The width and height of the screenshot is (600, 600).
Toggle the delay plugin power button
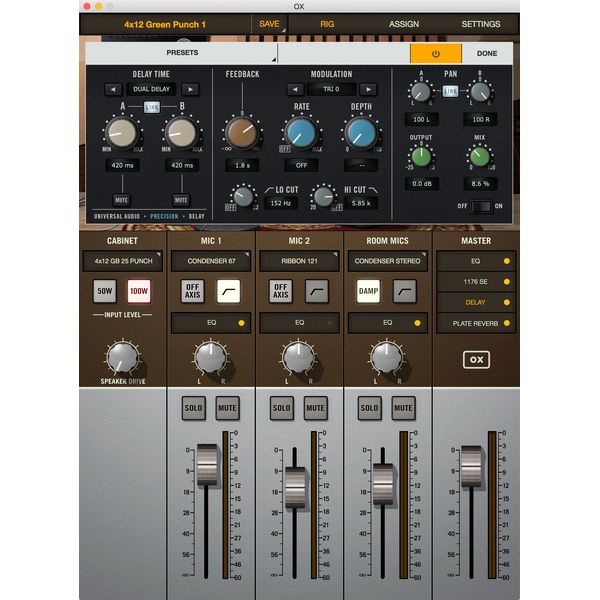435,54
